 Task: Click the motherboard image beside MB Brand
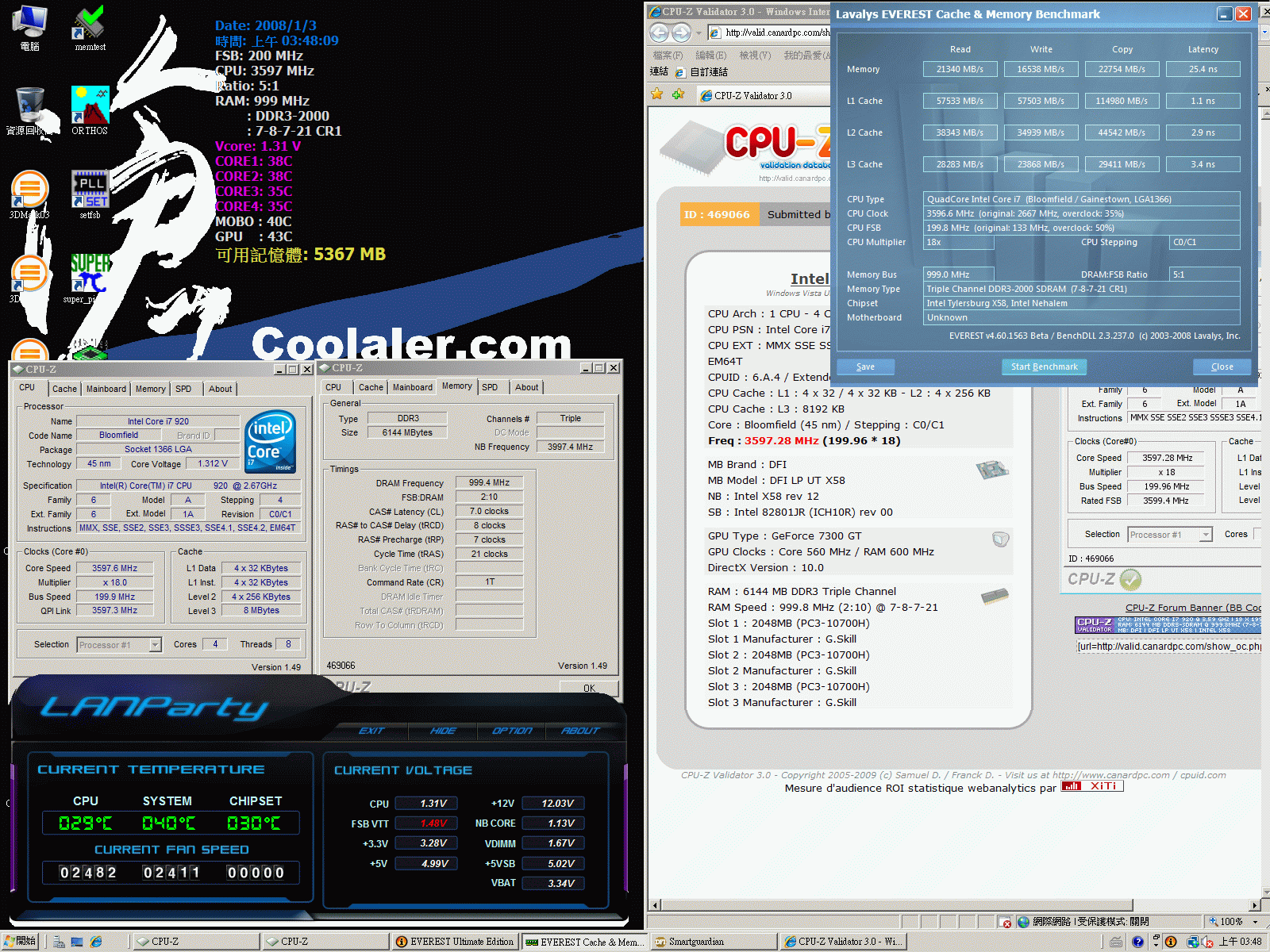991,470
